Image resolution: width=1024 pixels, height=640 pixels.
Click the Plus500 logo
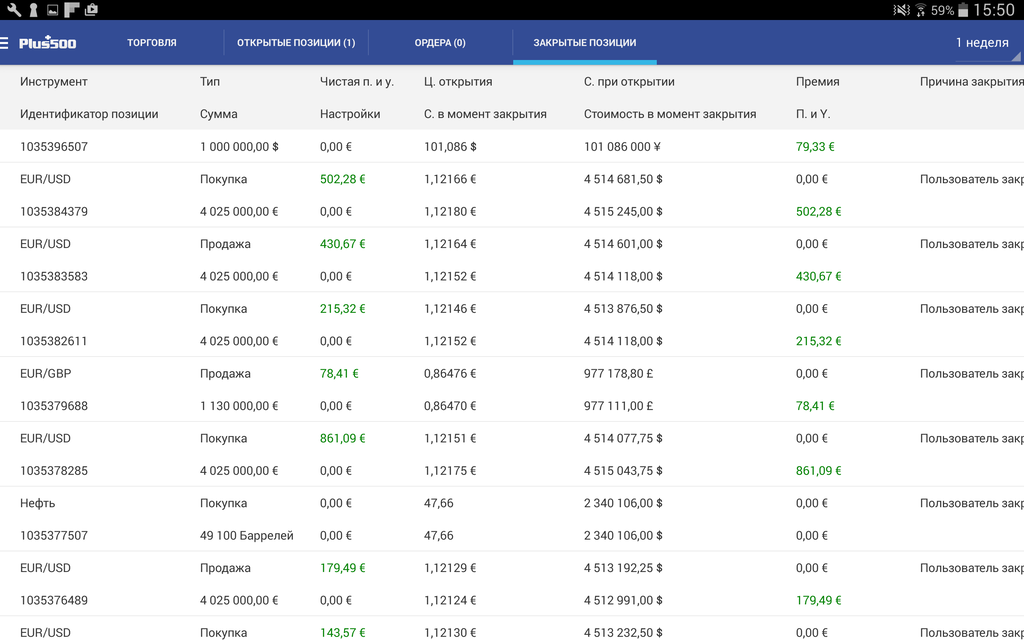(48, 43)
